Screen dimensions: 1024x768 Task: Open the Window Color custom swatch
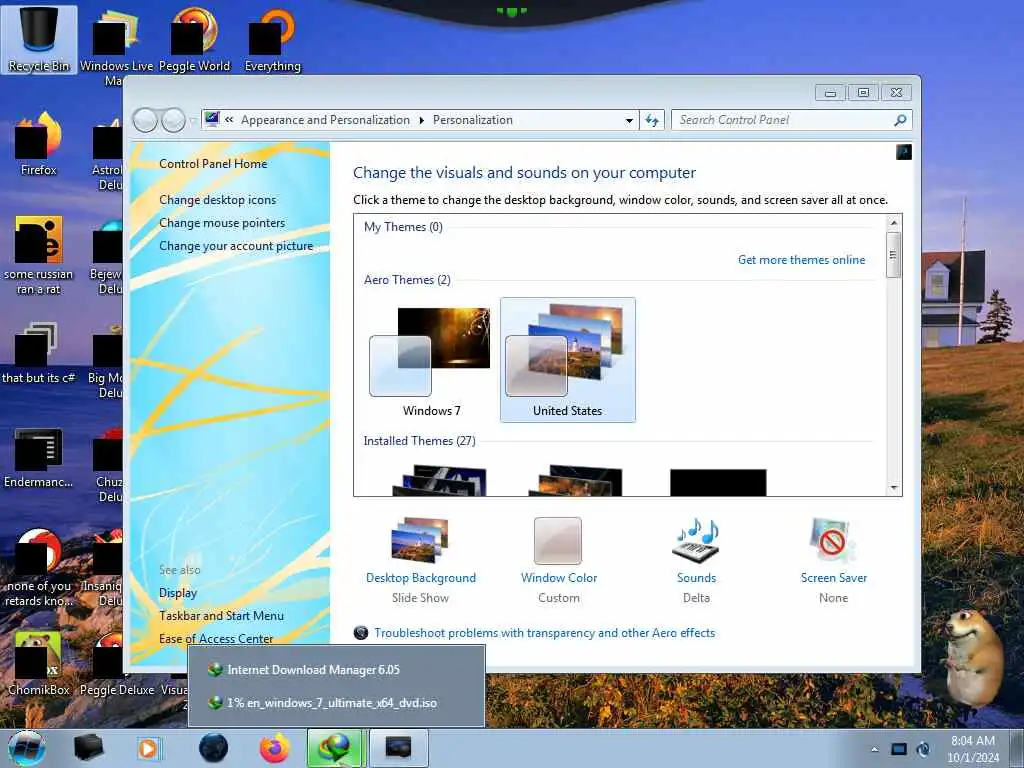pyautogui.click(x=558, y=541)
